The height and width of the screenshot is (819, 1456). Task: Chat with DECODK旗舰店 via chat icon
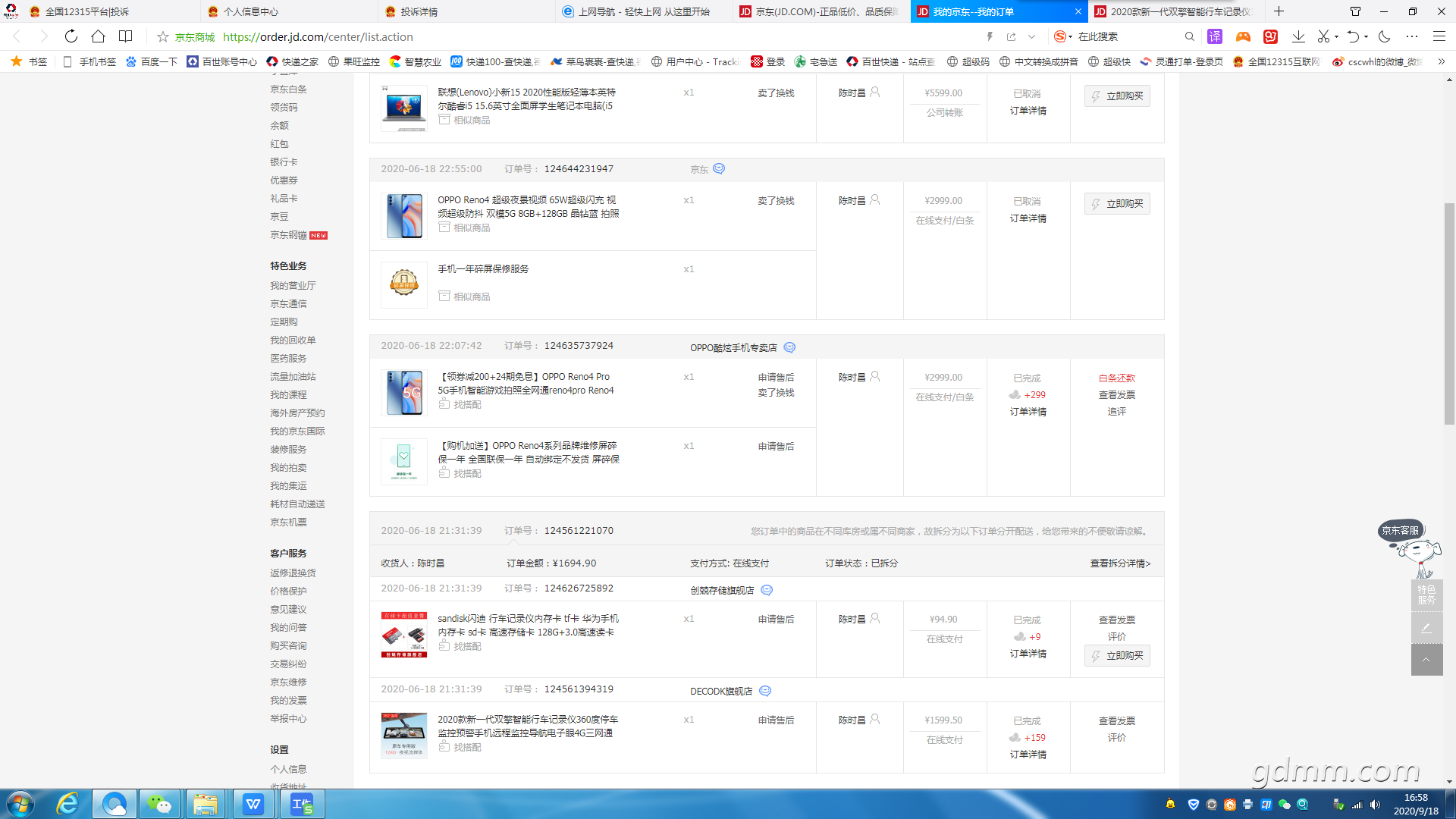point(765,691)
